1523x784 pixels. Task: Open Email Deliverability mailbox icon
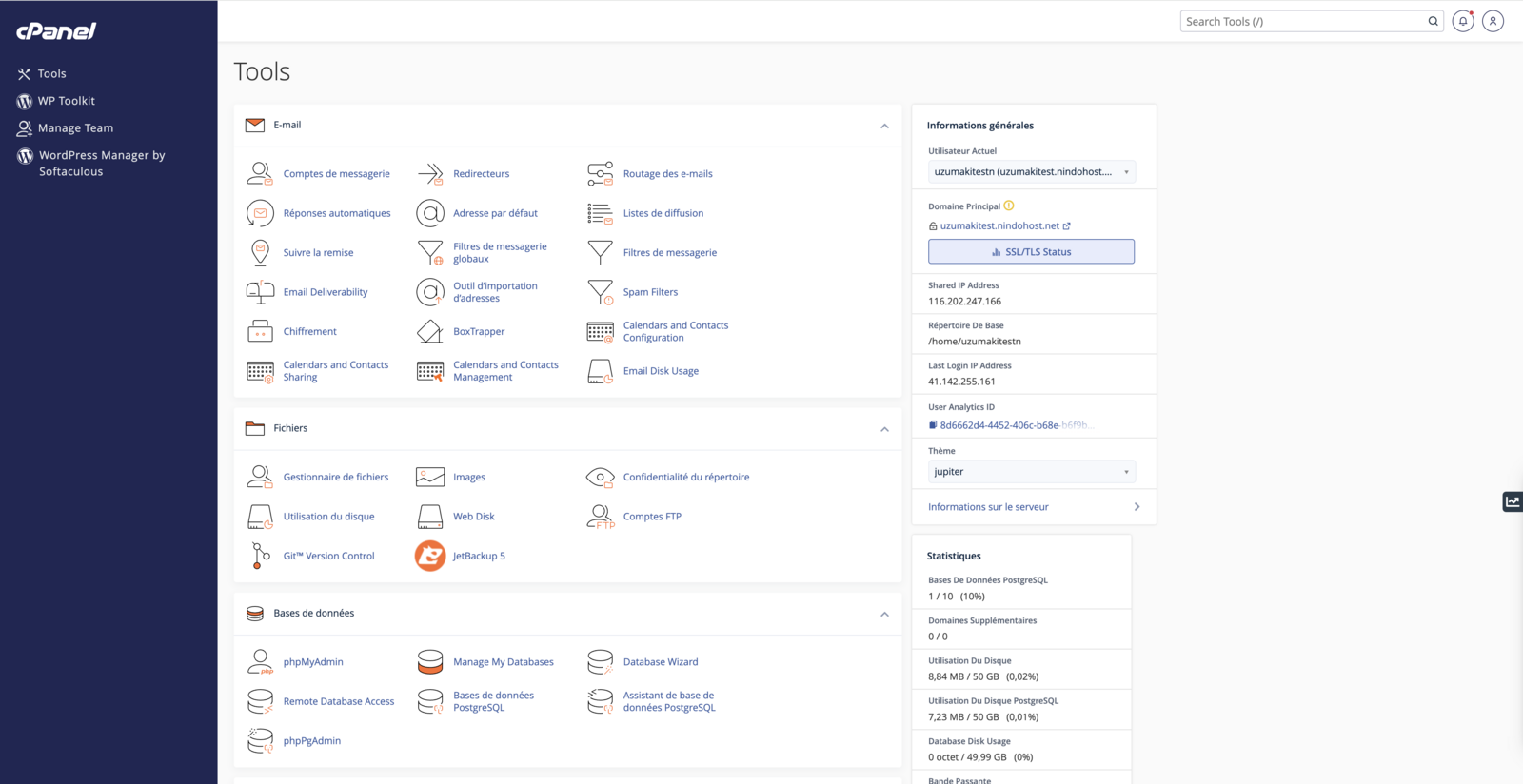[x=260, y=292]
